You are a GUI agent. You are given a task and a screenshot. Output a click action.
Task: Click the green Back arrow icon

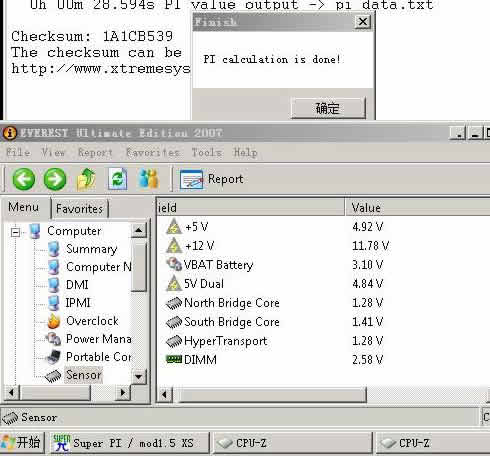(x=24, y=179)
